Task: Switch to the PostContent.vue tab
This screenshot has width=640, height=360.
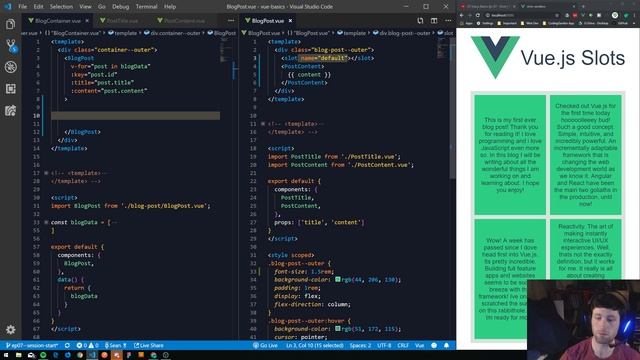Action: click(x=184, y=21)
